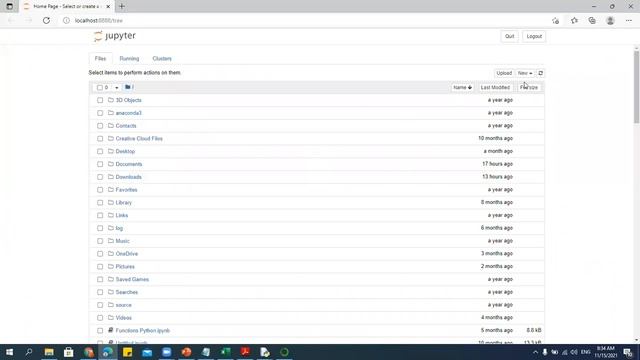Open Zoom from the taskbar
Viewport: 640px width, 360px height.
(x=167, y=352)
